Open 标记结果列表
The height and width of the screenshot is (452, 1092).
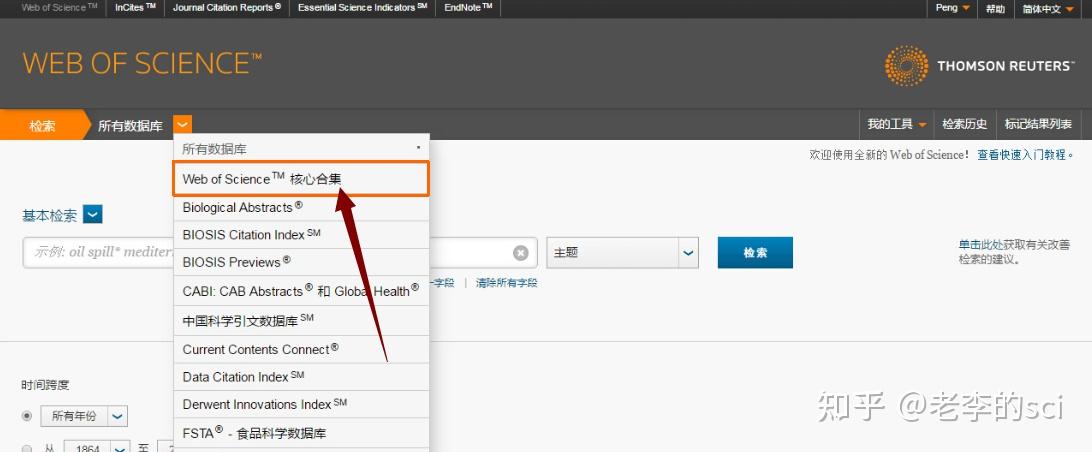click(x=1038, y=125)
